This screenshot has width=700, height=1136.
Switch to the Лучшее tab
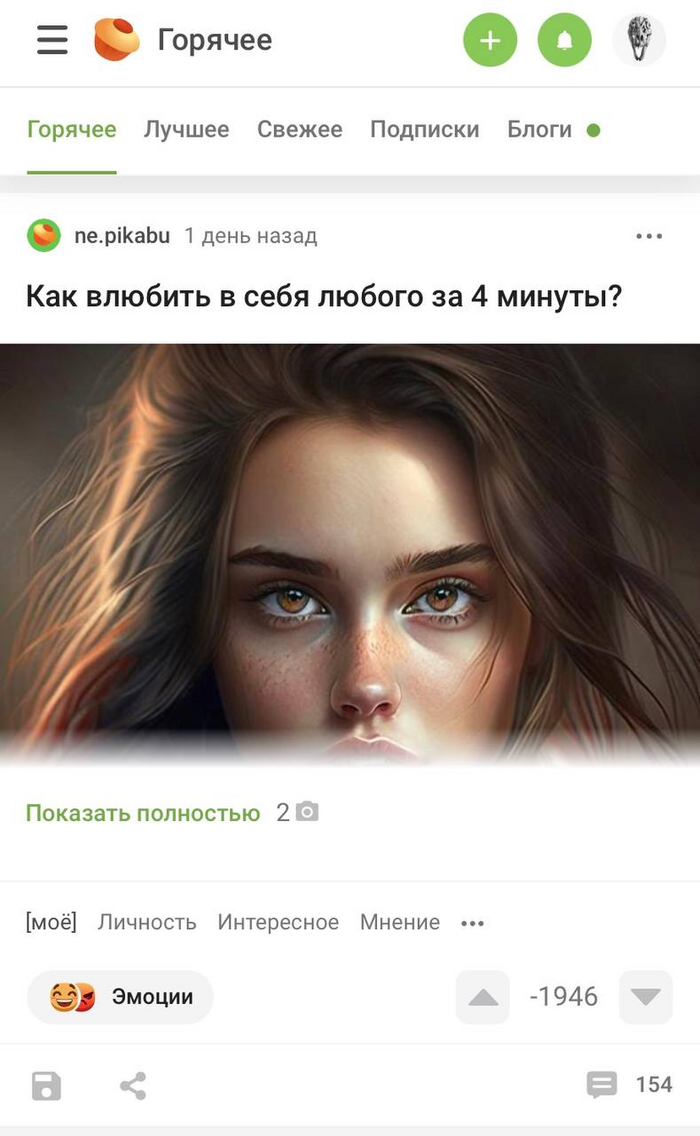(x=186, y=129)
